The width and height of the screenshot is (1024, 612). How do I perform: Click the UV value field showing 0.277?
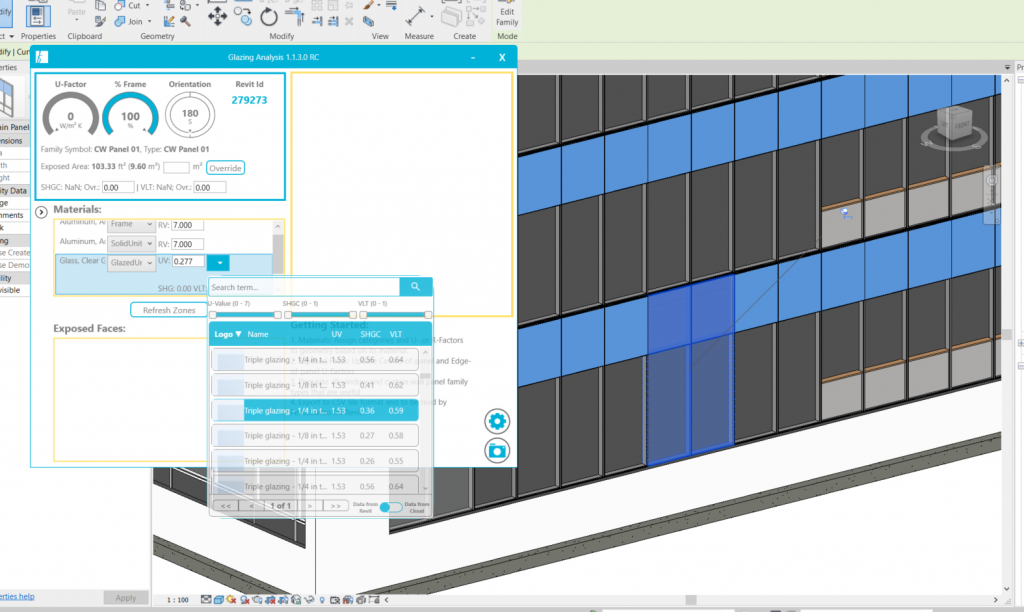click(188, 261)
